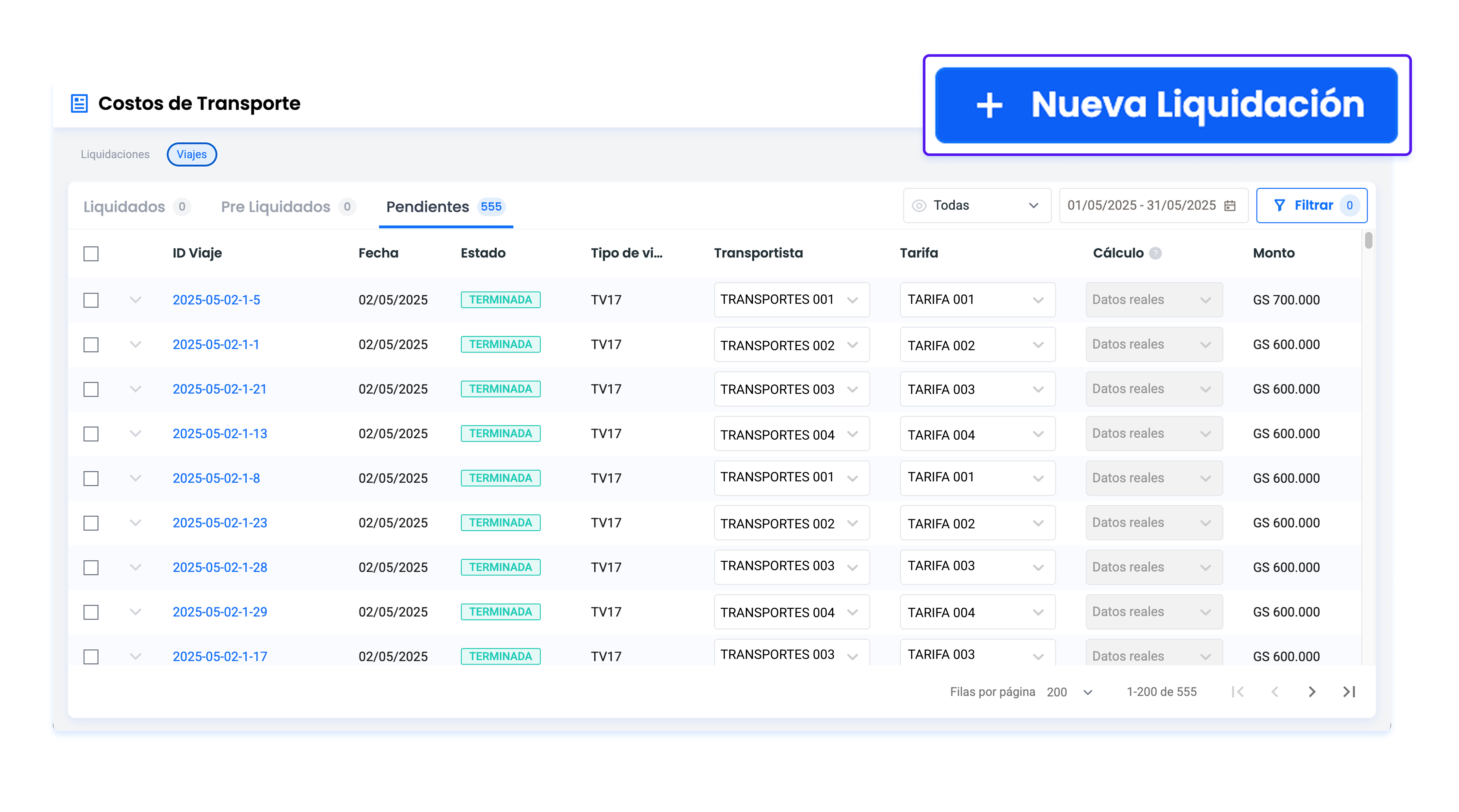Click the Transportista column header
Image resolution: width=1459 pixels, height=812 pixels.
point(758,253)
